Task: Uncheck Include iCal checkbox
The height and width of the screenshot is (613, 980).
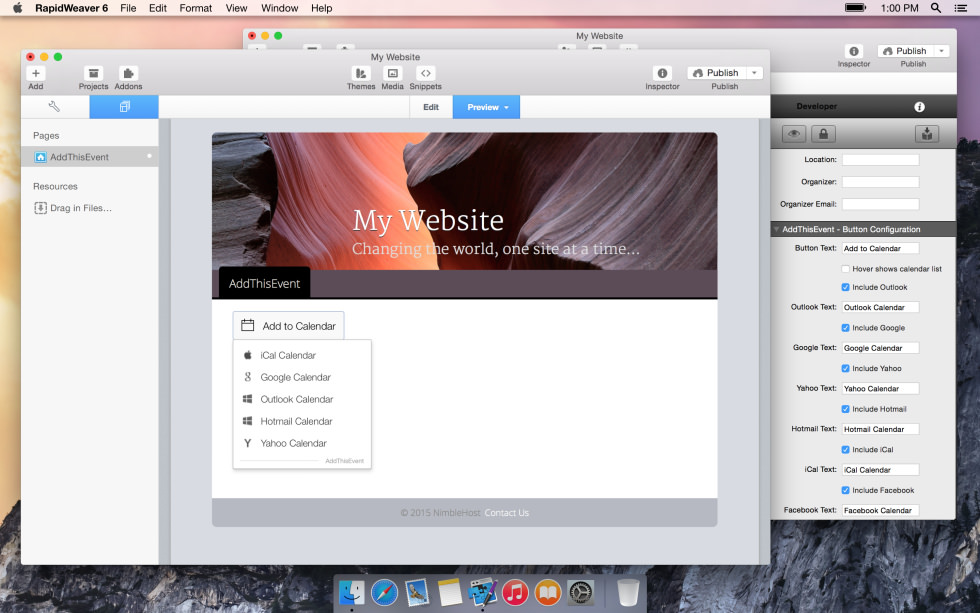Action: [x=846, y=450]
